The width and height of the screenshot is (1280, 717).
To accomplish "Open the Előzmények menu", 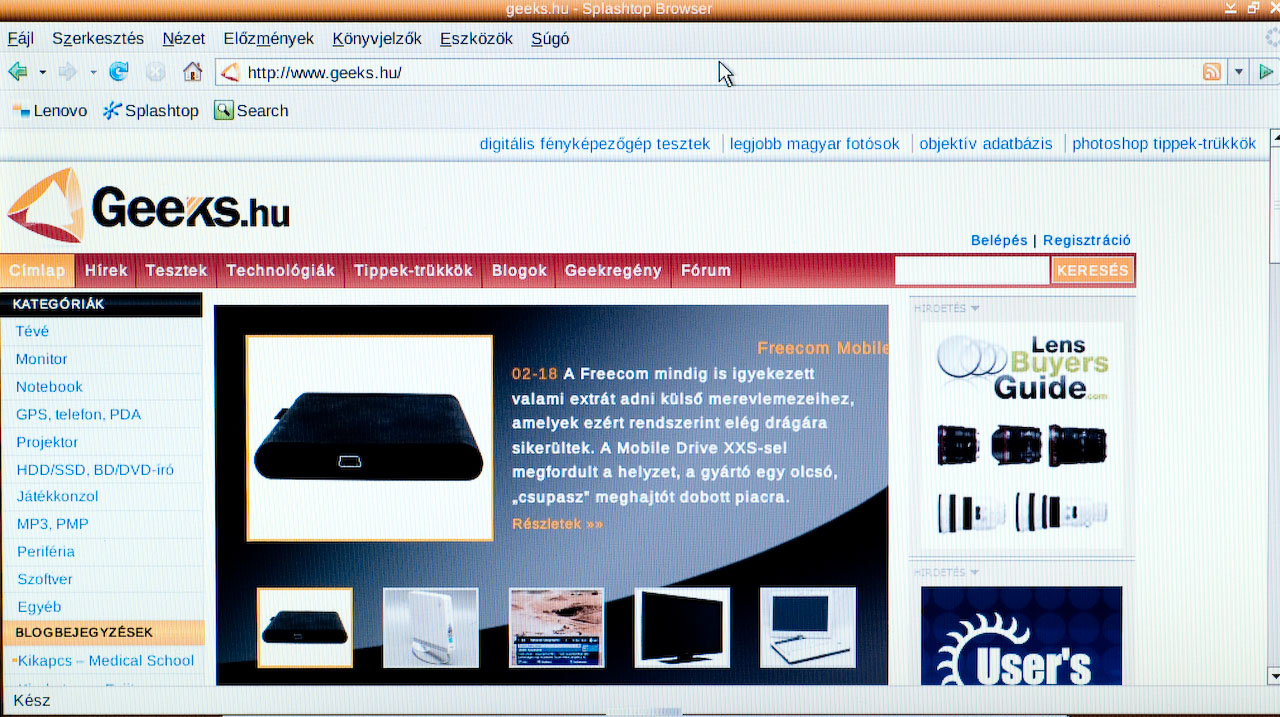I will pyautogui.click(x=268, y=39).
